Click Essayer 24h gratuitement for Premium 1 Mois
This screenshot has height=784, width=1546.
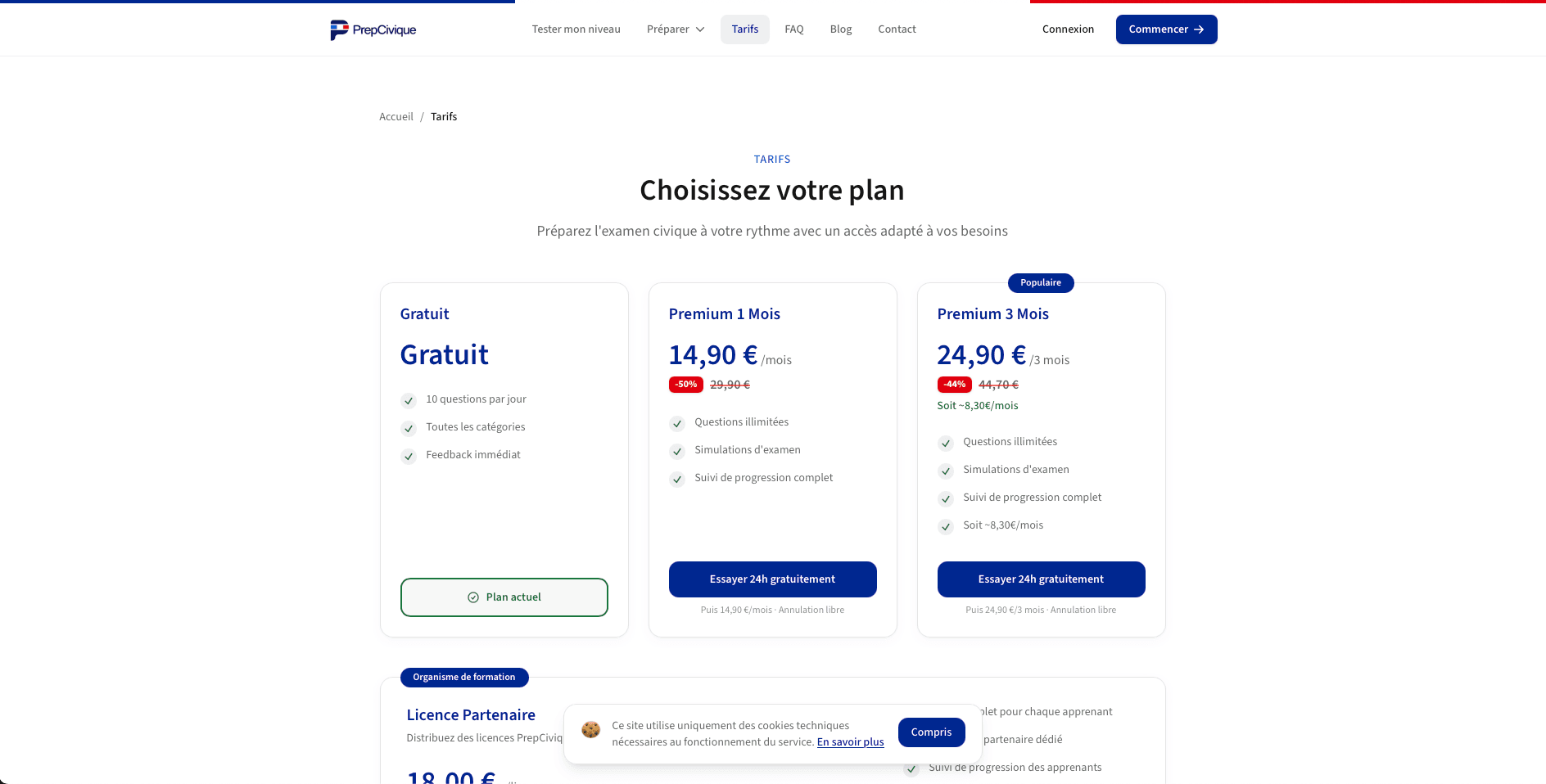(772, 579)
